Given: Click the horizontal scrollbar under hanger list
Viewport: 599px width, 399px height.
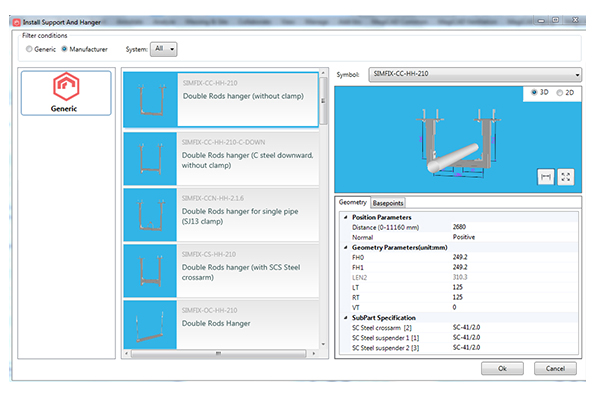Looking at the screenshot, I should [x=219, y=354].
